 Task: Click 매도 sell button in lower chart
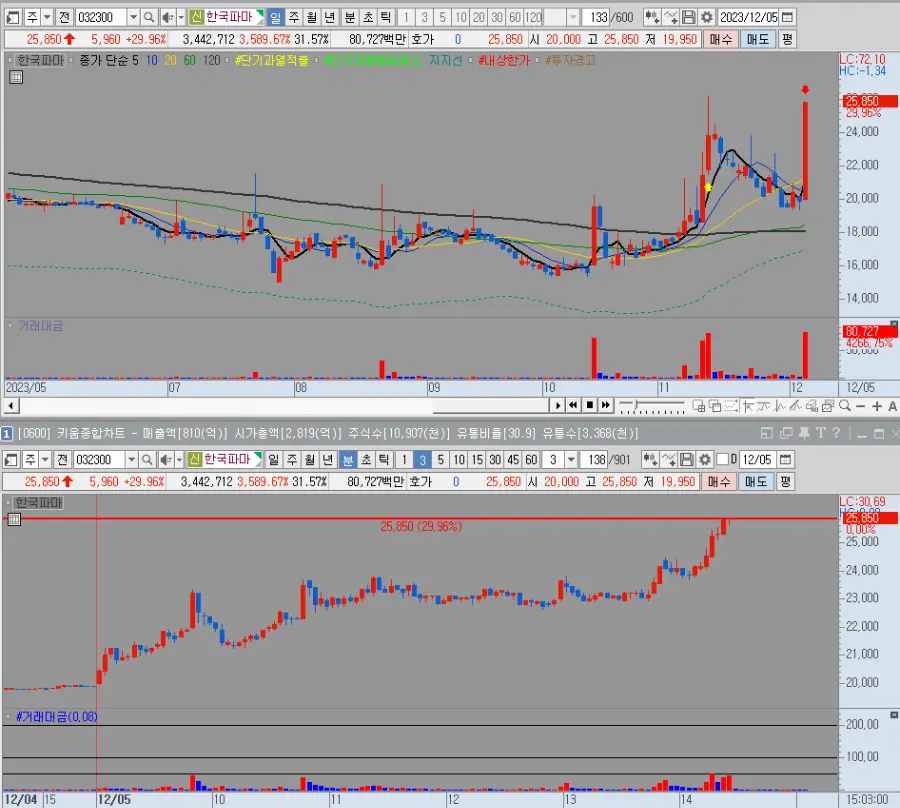click(755, 481)
